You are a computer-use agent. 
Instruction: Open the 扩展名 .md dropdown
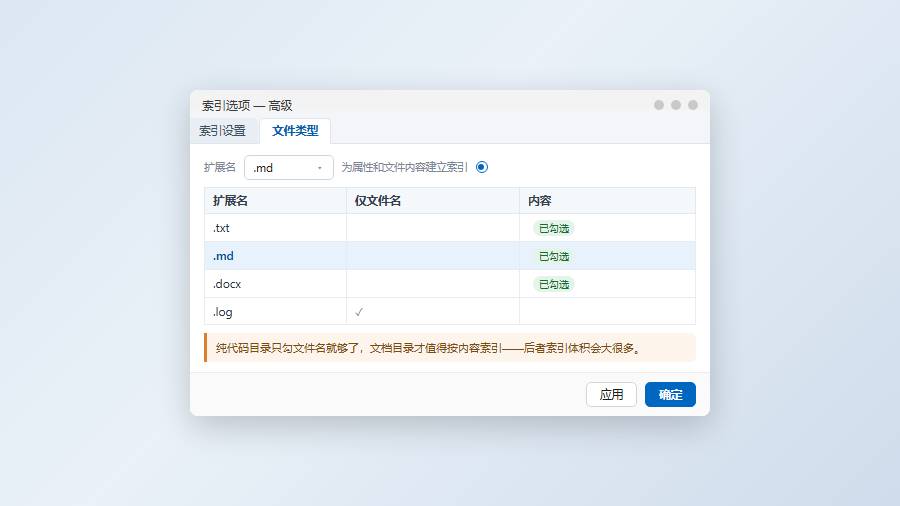coord(289,168)
